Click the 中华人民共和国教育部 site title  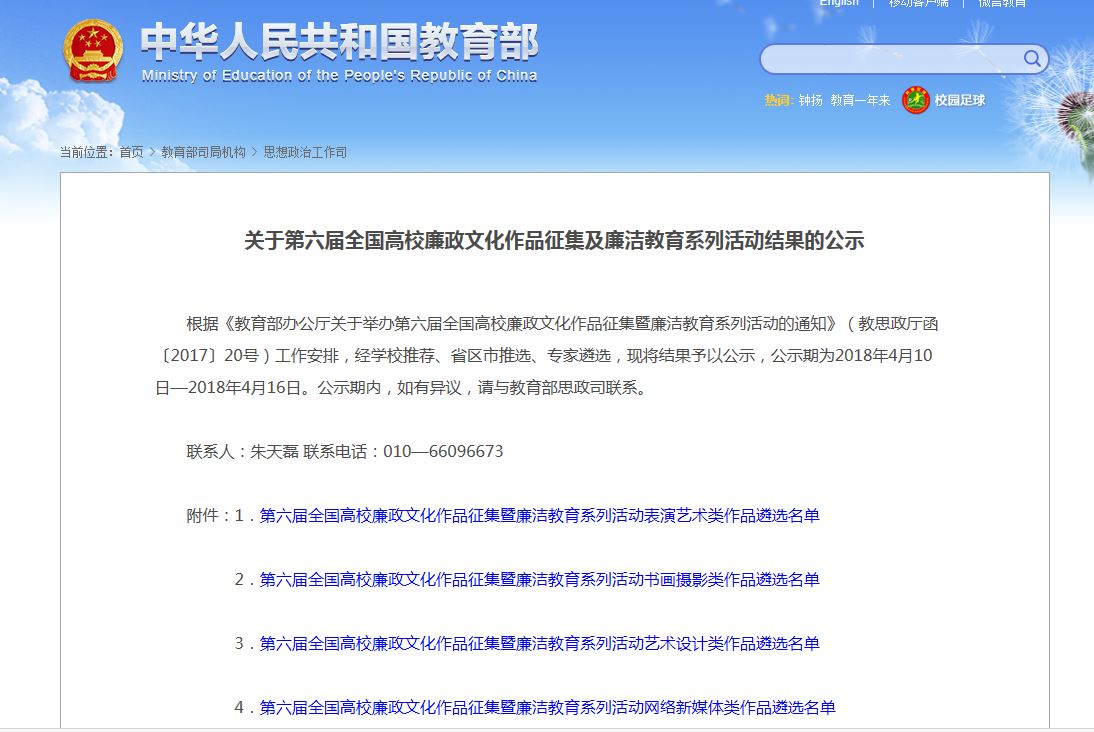[339, 41]
